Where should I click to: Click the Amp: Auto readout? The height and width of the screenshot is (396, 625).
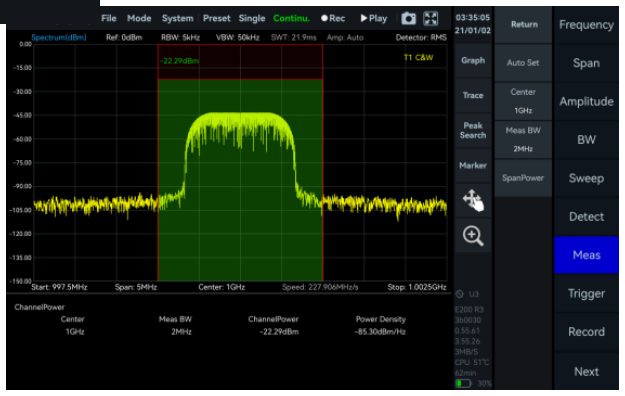click(345, 37)
